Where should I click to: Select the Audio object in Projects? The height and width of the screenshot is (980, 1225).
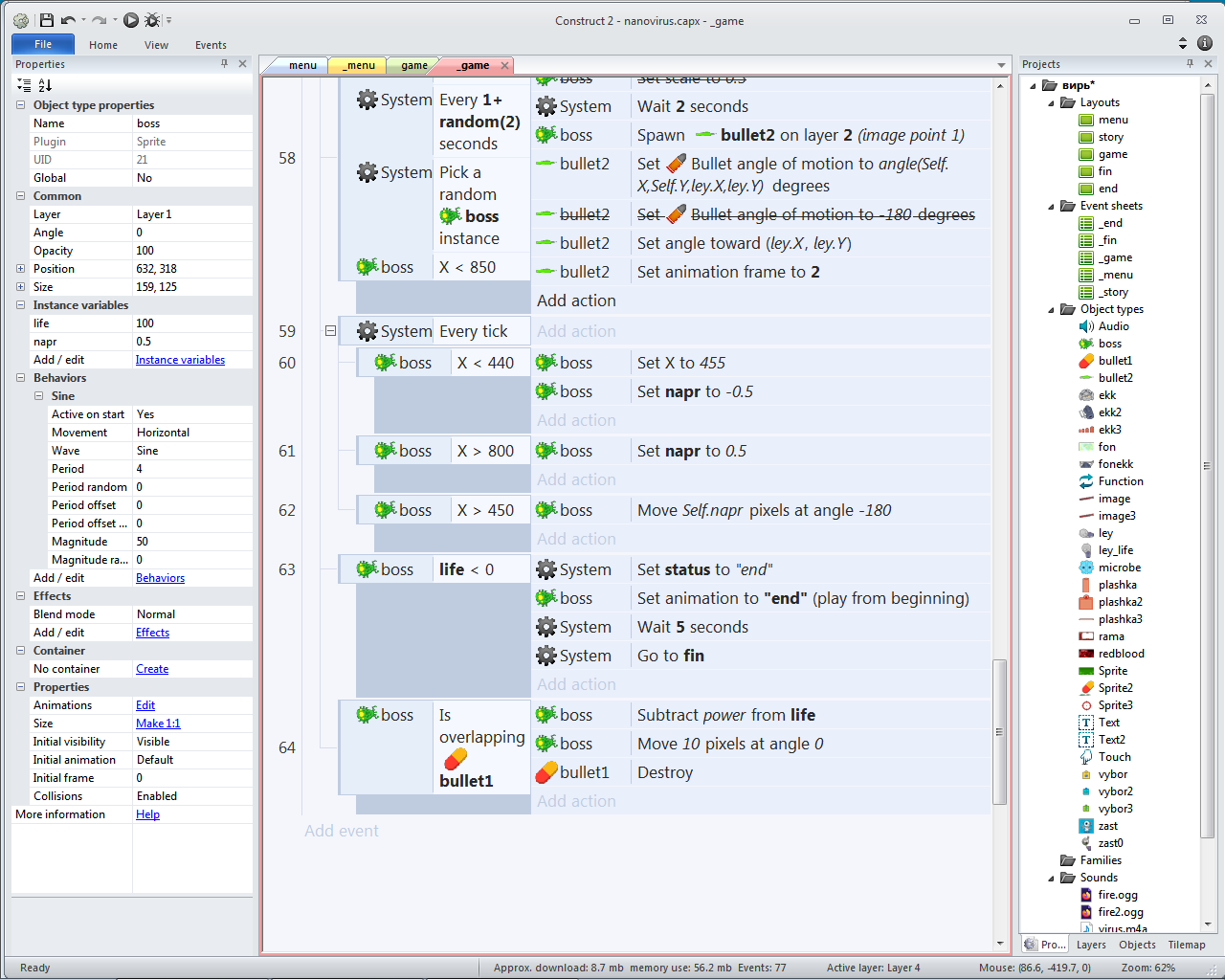[x=1113, y=326]
